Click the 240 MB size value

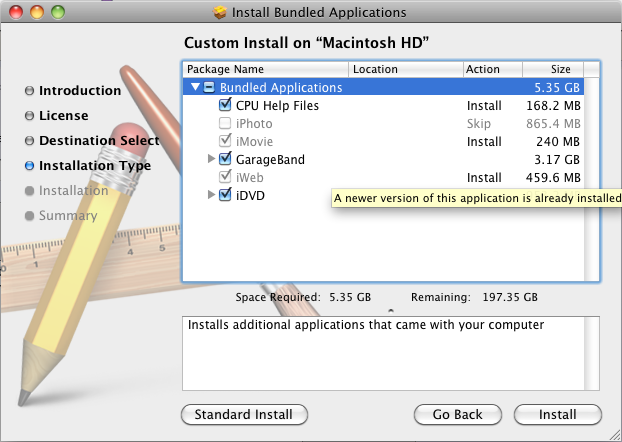coord(558,142)
